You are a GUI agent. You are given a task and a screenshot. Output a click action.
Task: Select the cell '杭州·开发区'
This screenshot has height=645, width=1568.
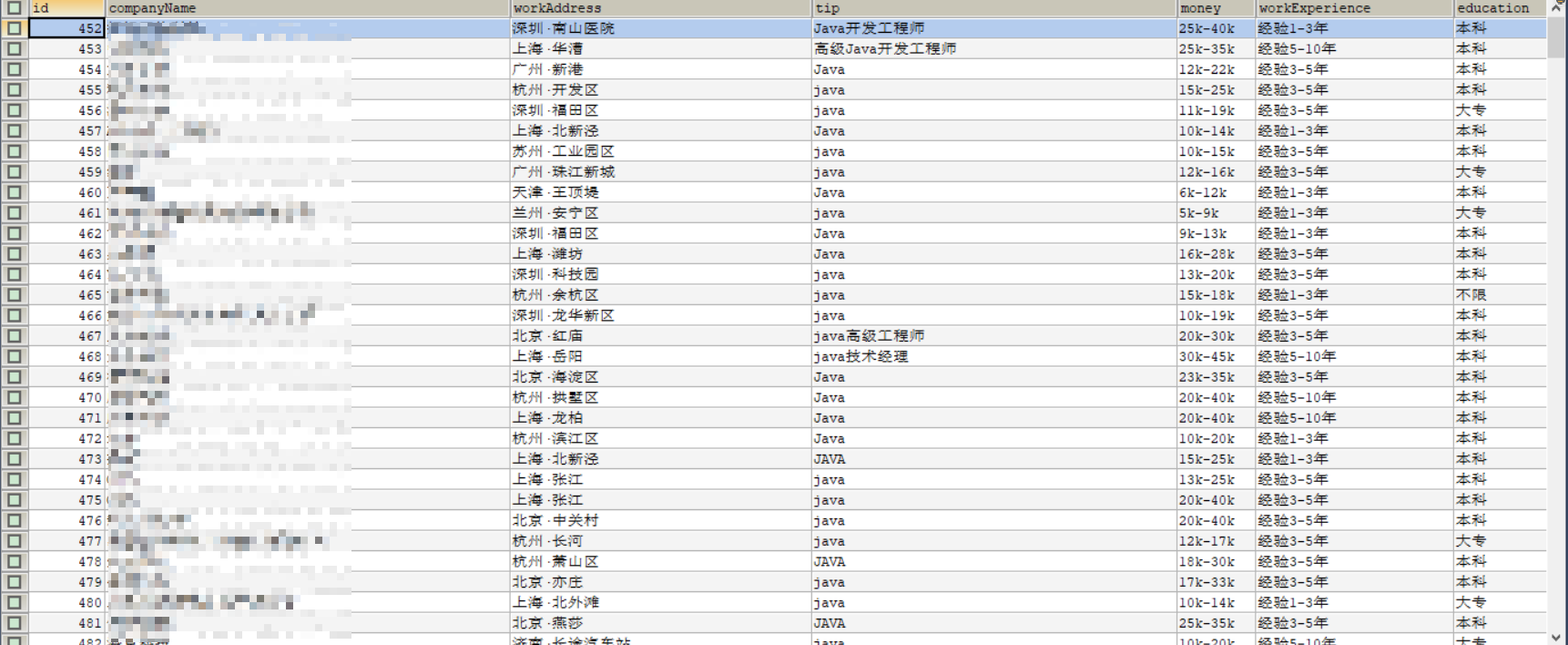pos(660,89)
